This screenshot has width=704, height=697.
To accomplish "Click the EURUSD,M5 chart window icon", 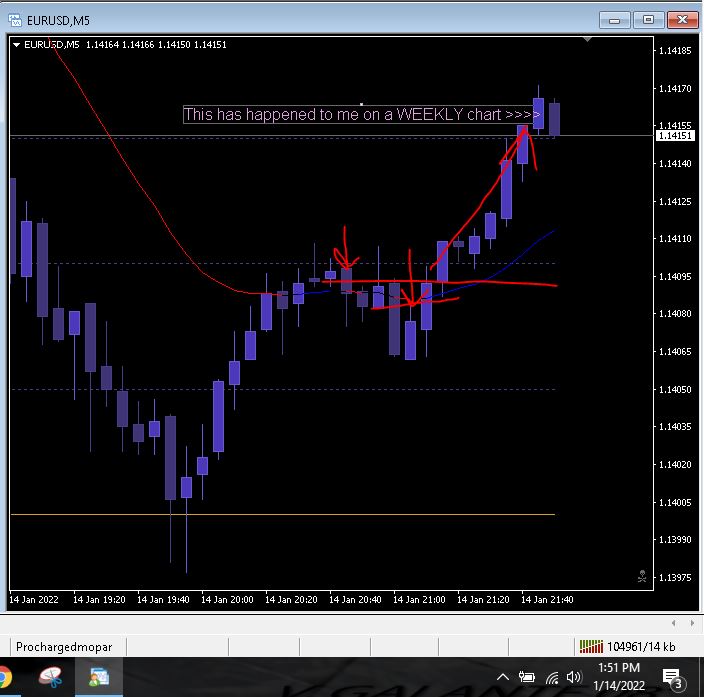I will click(x=15, y=20).
